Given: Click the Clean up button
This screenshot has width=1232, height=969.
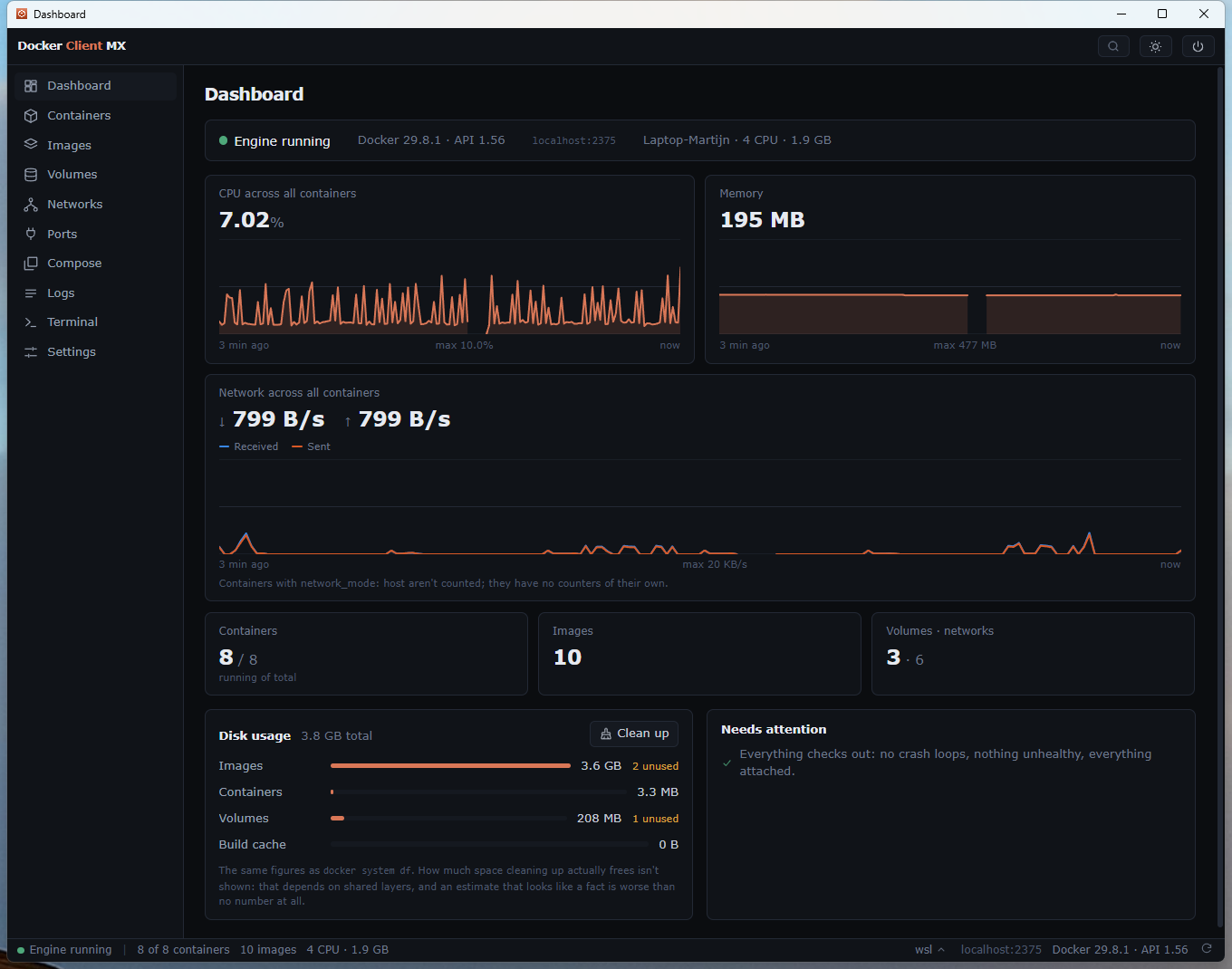Looking at the screenshot, I should [x=634, y=734].
